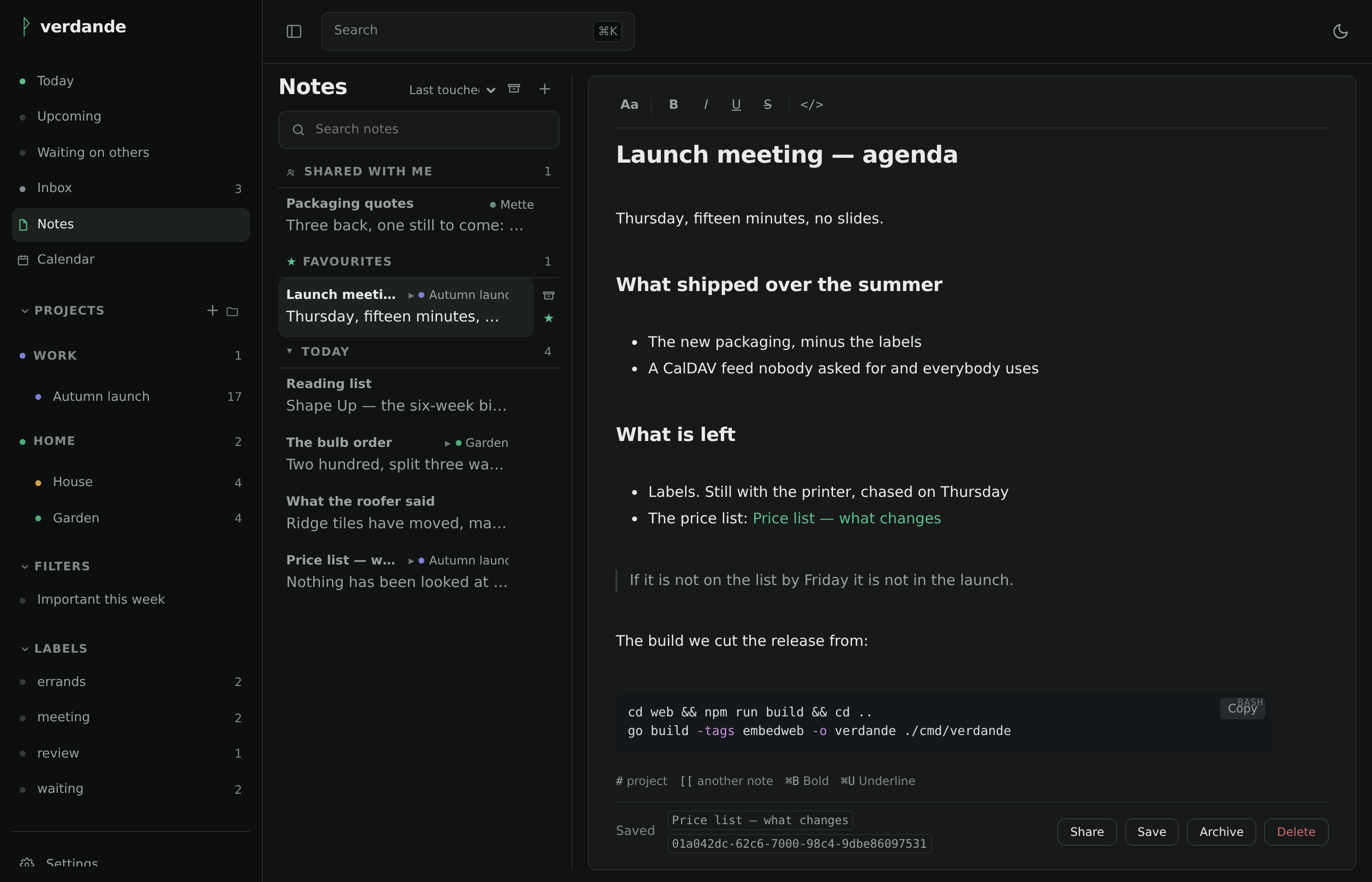Click the Search notes field
The width and height of the screenshot is (1372, 882).
418,129
